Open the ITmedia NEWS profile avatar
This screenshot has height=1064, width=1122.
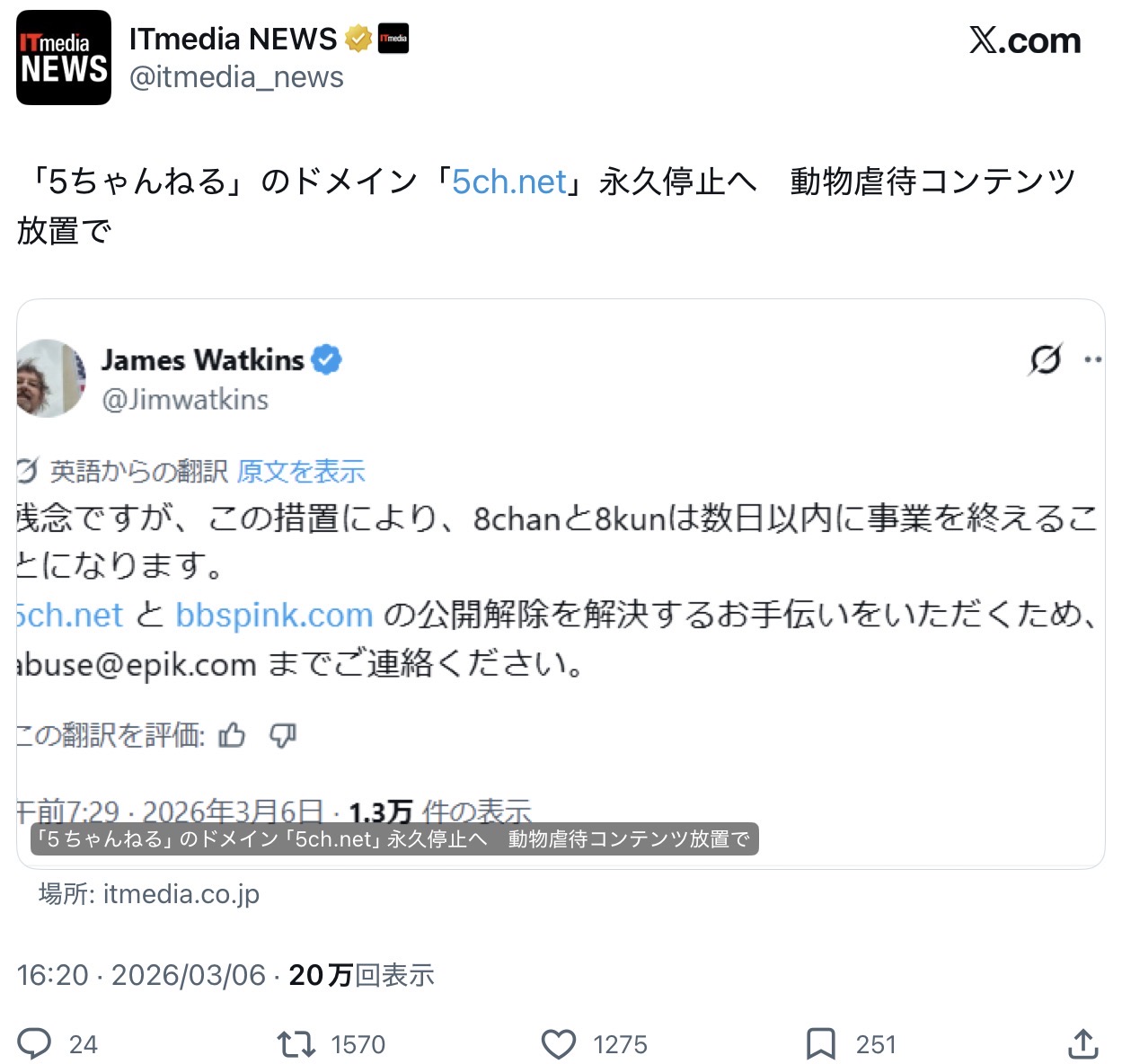64,58
